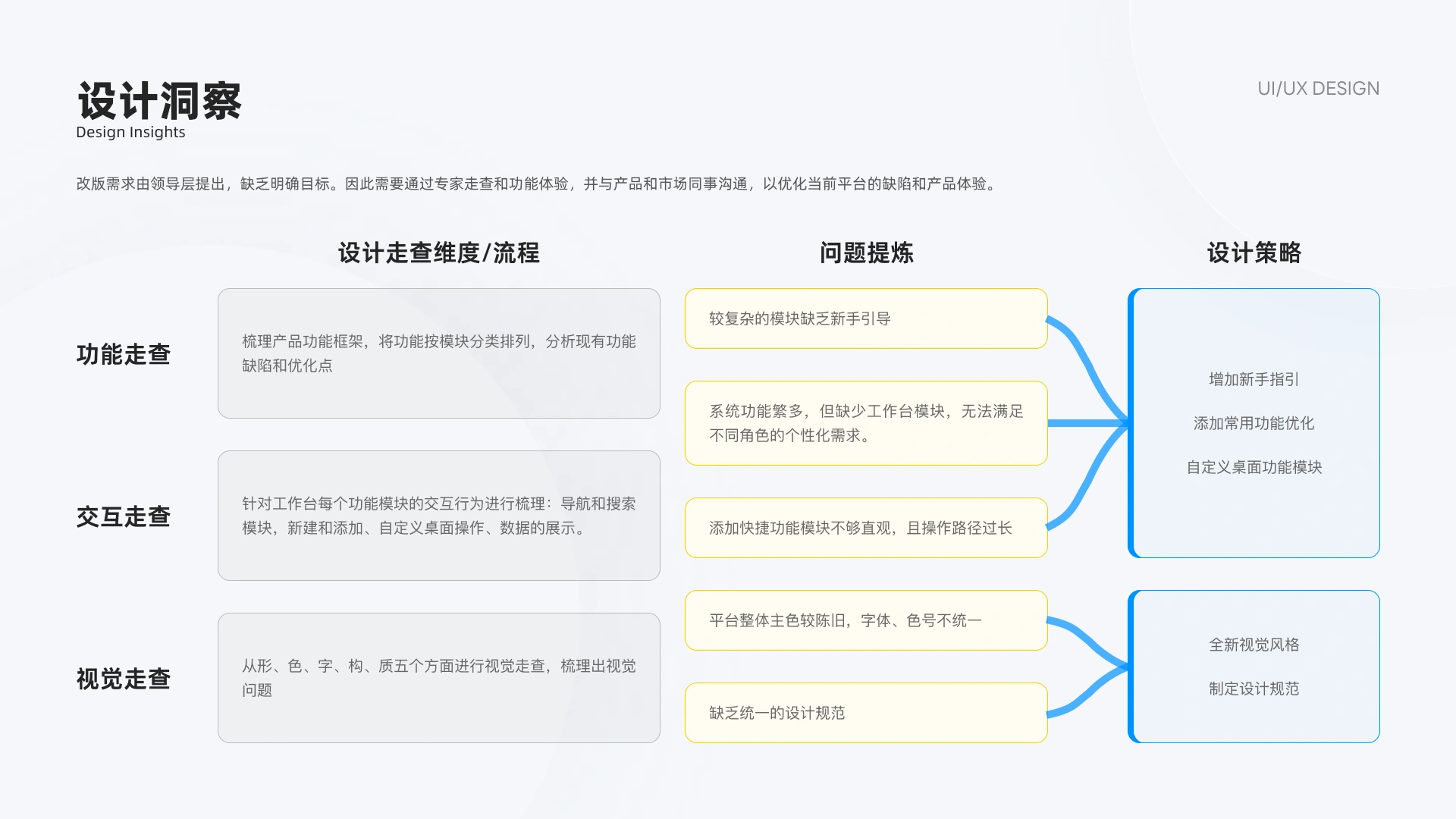1456x819 pixels.
Task: Click the 问题提炼 column heading
Action: click(x=866, y=253)
